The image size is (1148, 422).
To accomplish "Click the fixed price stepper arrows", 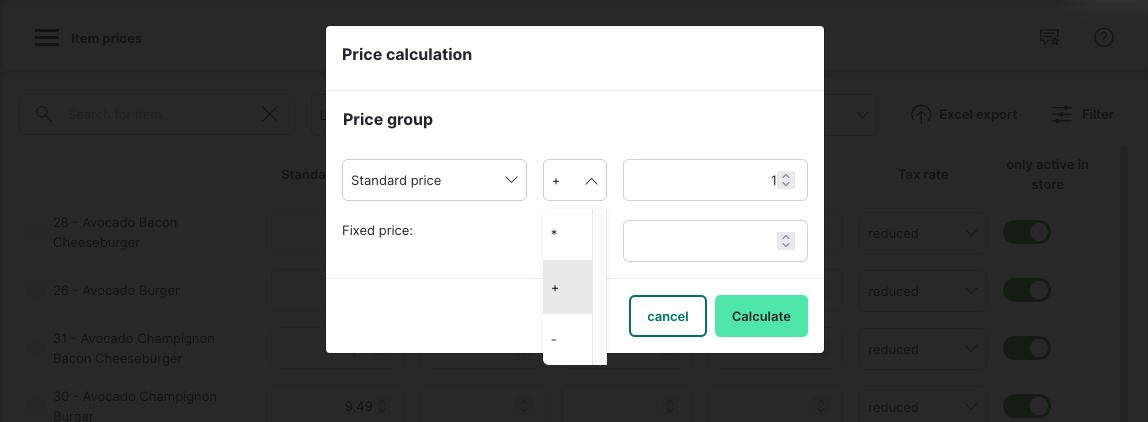I will point(786,241).
